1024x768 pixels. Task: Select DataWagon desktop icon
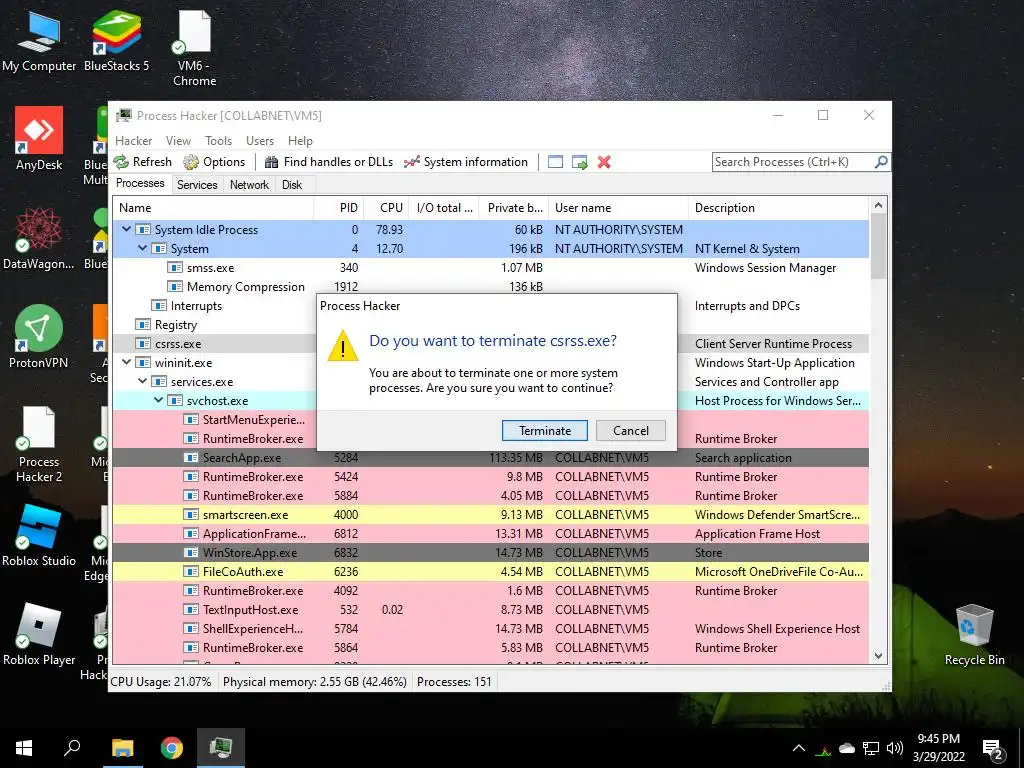[39, 238]
